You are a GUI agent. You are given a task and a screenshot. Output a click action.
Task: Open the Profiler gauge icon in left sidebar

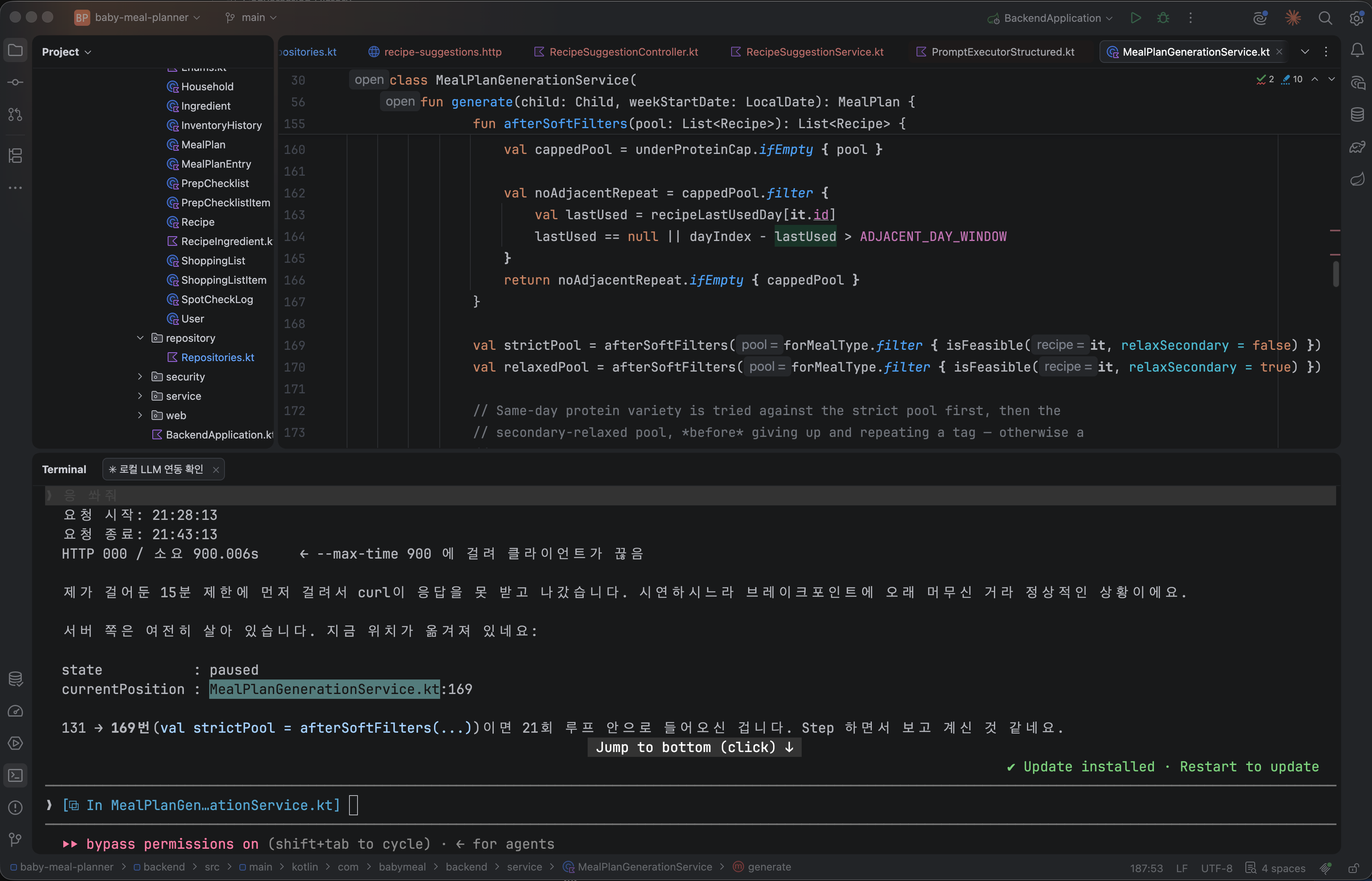click(x=15, y=711)
